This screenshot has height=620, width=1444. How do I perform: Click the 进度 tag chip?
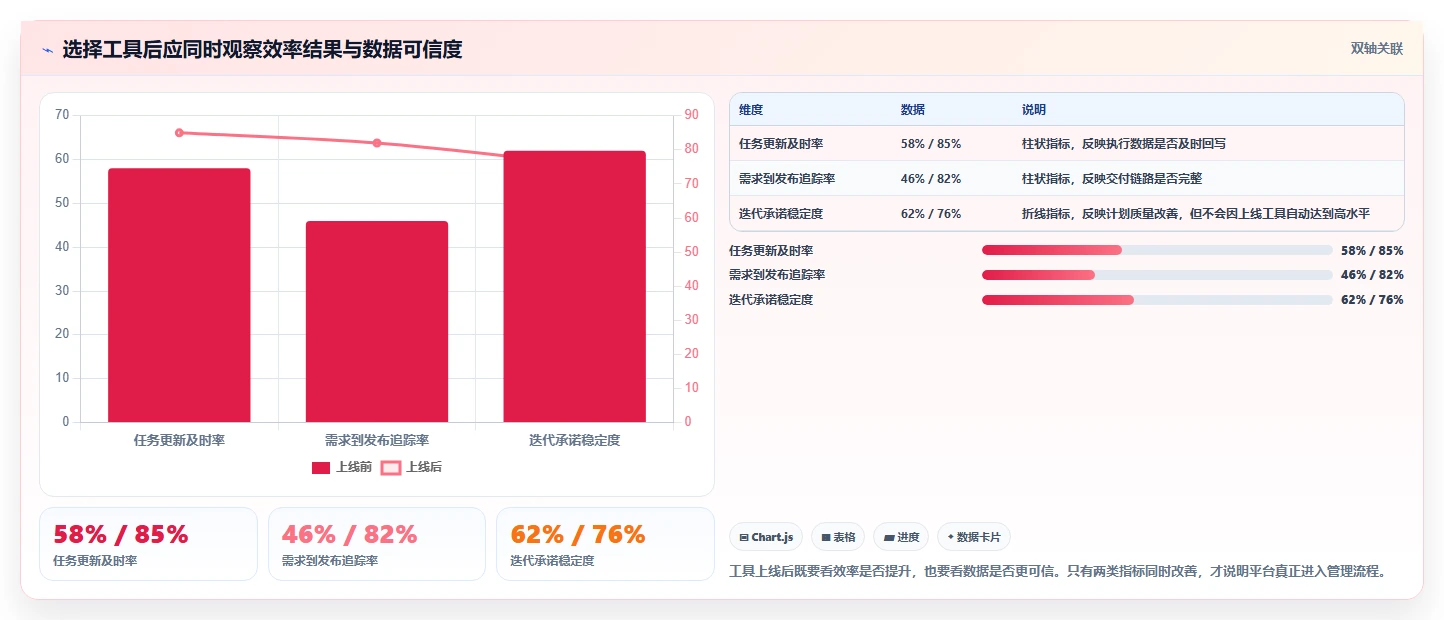[901, 537]
